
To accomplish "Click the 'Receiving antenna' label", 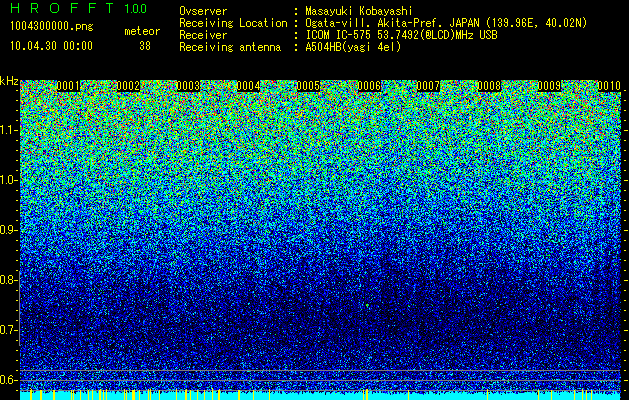I will coord(230,47).
